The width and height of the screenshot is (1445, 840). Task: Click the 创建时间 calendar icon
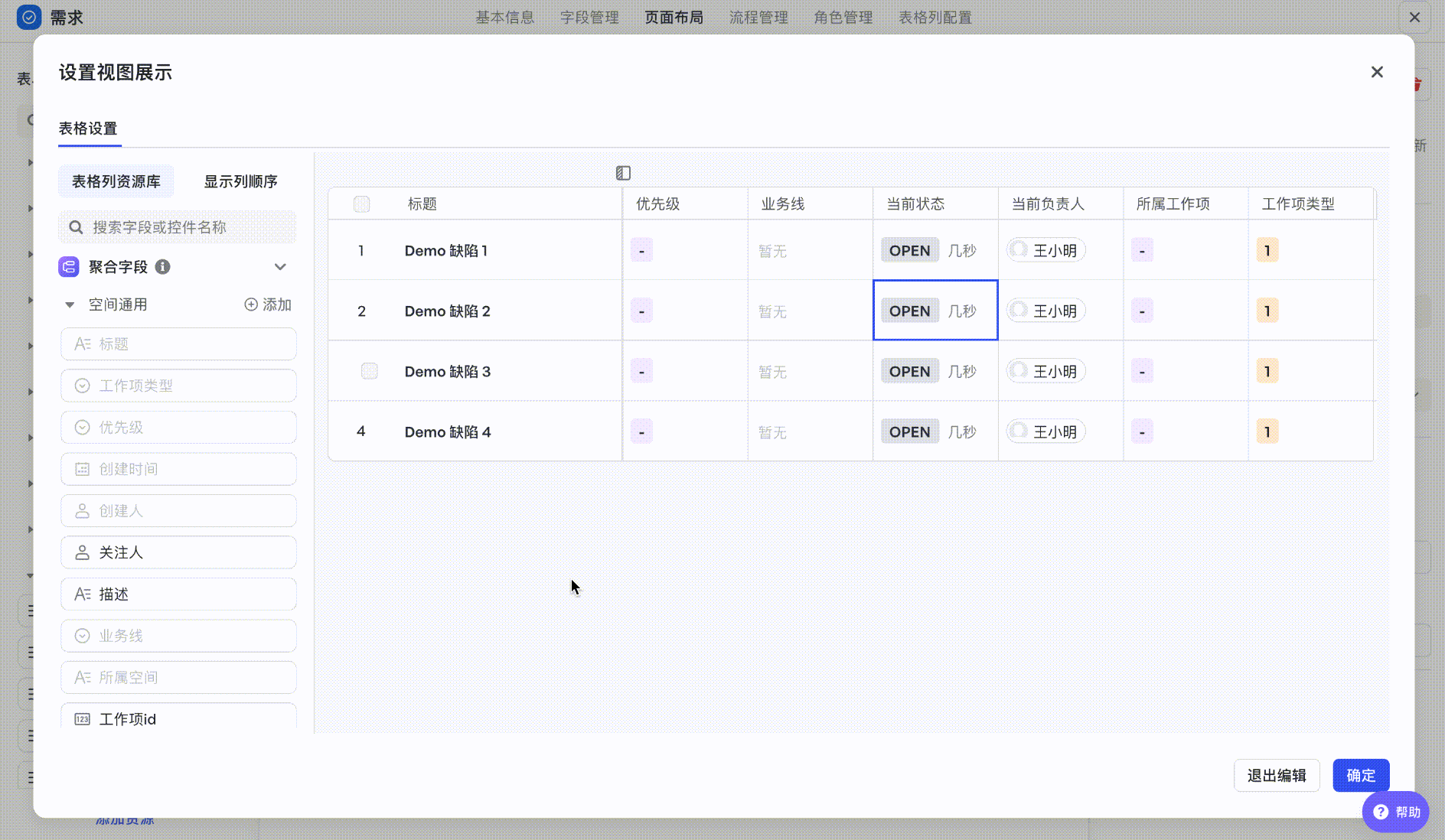(x=83, y=469)
